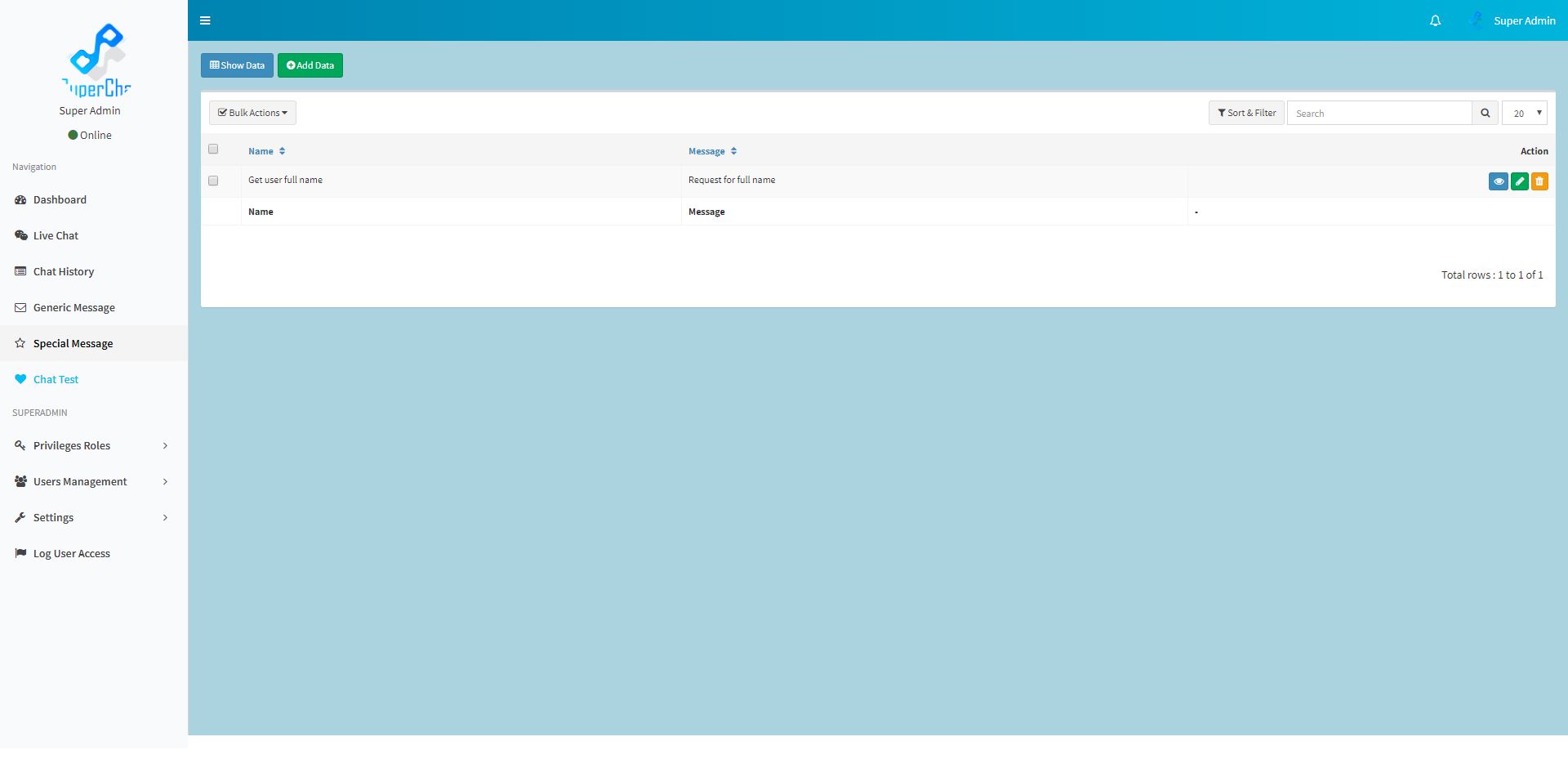1568x777 pixels.
Task: Click the Generic Message envelope icon
Action: 20,307
